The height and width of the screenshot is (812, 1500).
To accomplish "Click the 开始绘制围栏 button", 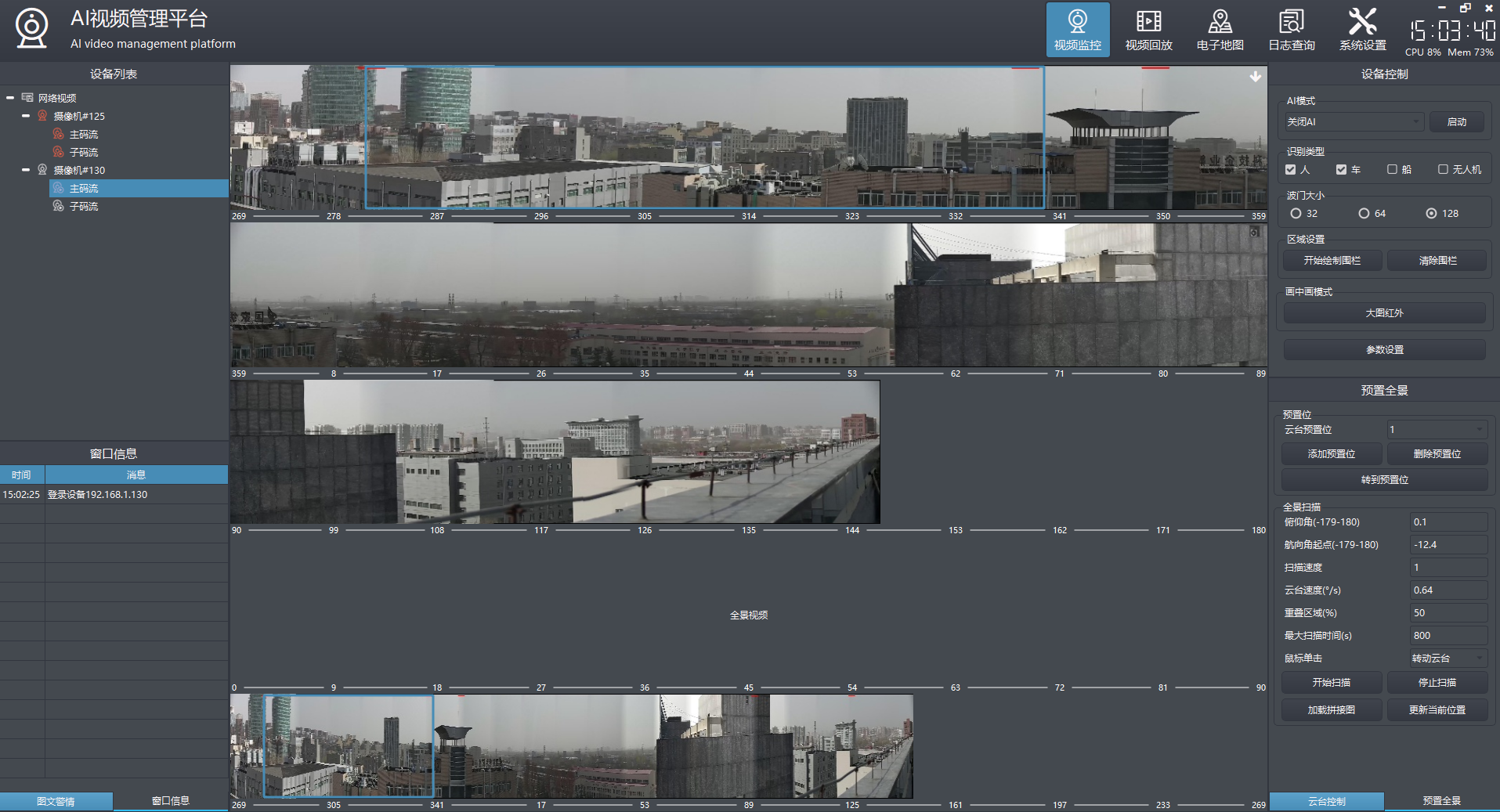I will click(1332, 261).
